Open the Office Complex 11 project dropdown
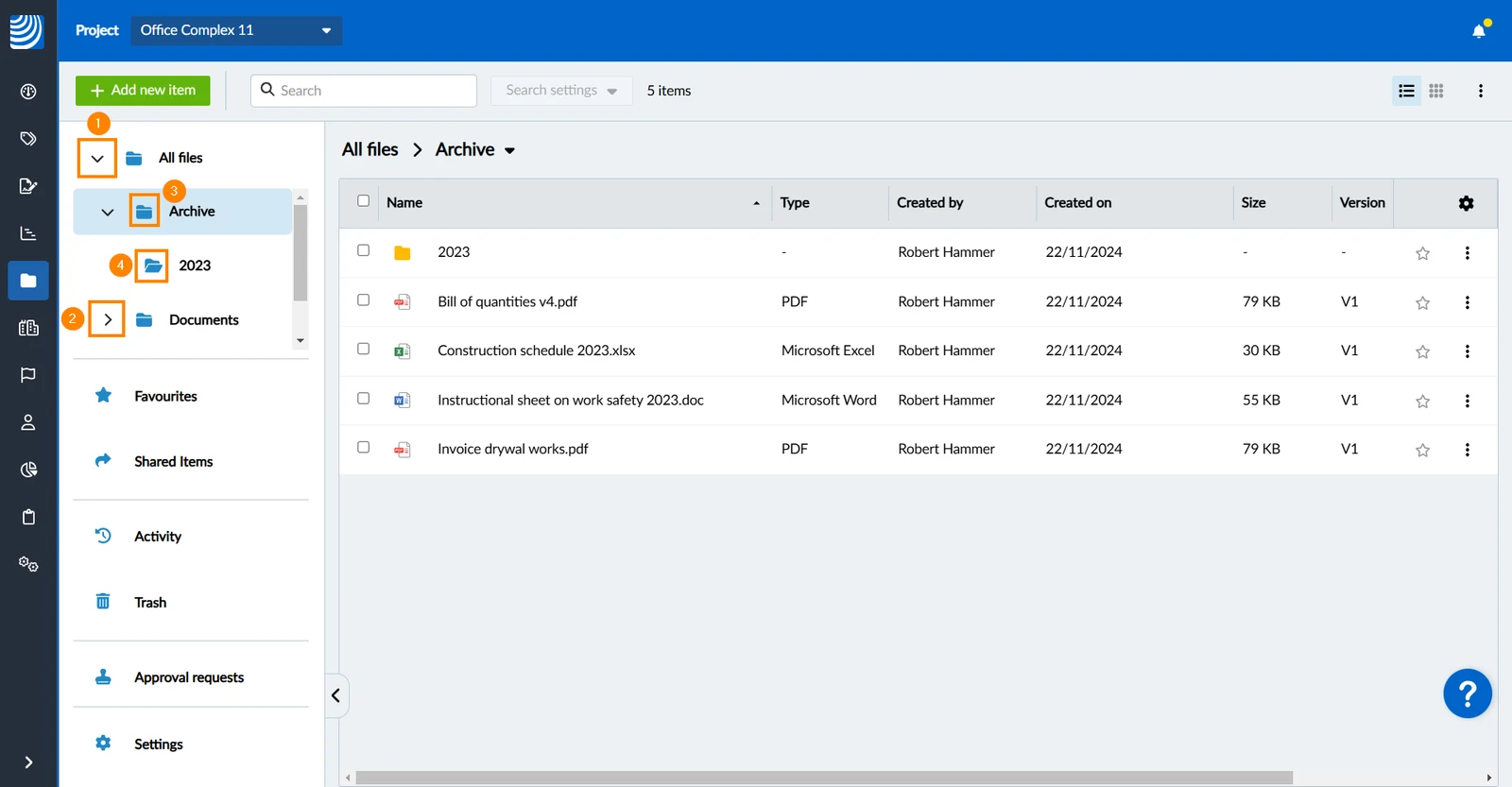 (x=236, y=30)
